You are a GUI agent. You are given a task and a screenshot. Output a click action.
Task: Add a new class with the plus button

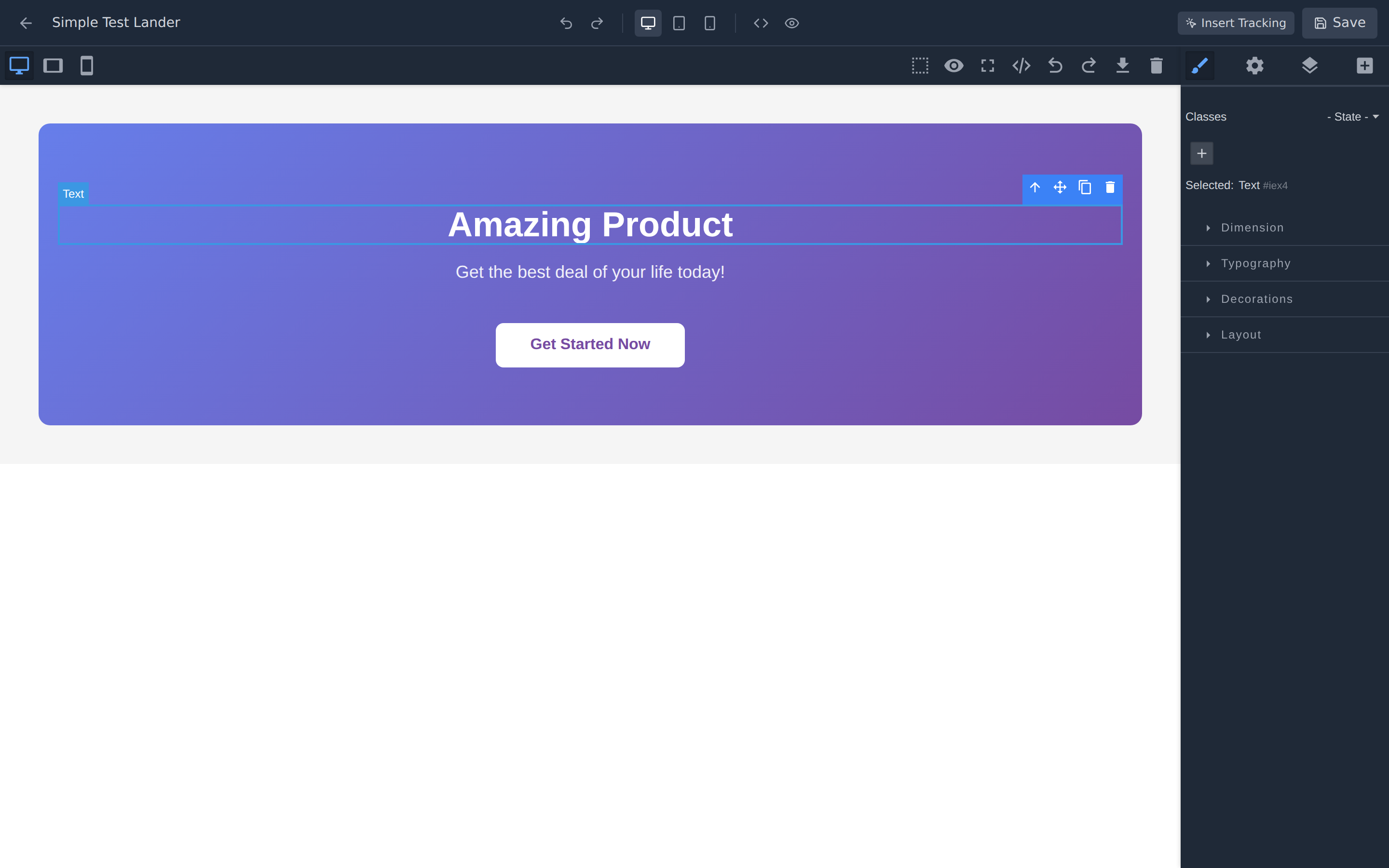click(x=1202, y=153)
